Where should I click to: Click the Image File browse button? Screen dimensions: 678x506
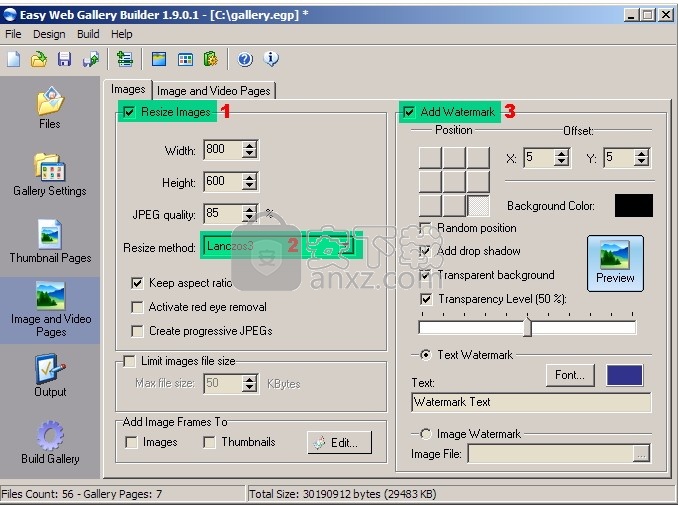[642, 454]
